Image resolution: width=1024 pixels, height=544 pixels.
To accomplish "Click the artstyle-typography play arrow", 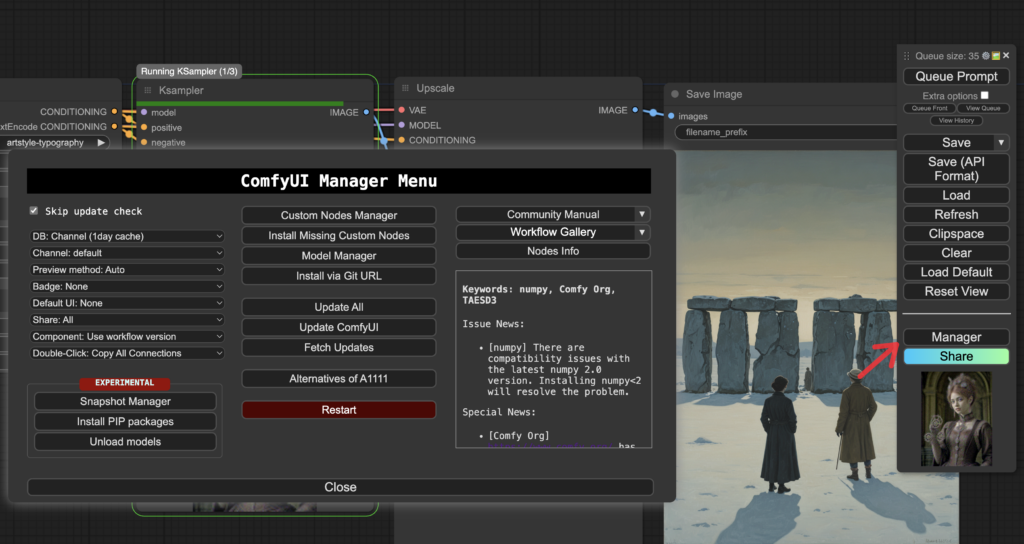I will coord(101,143).
